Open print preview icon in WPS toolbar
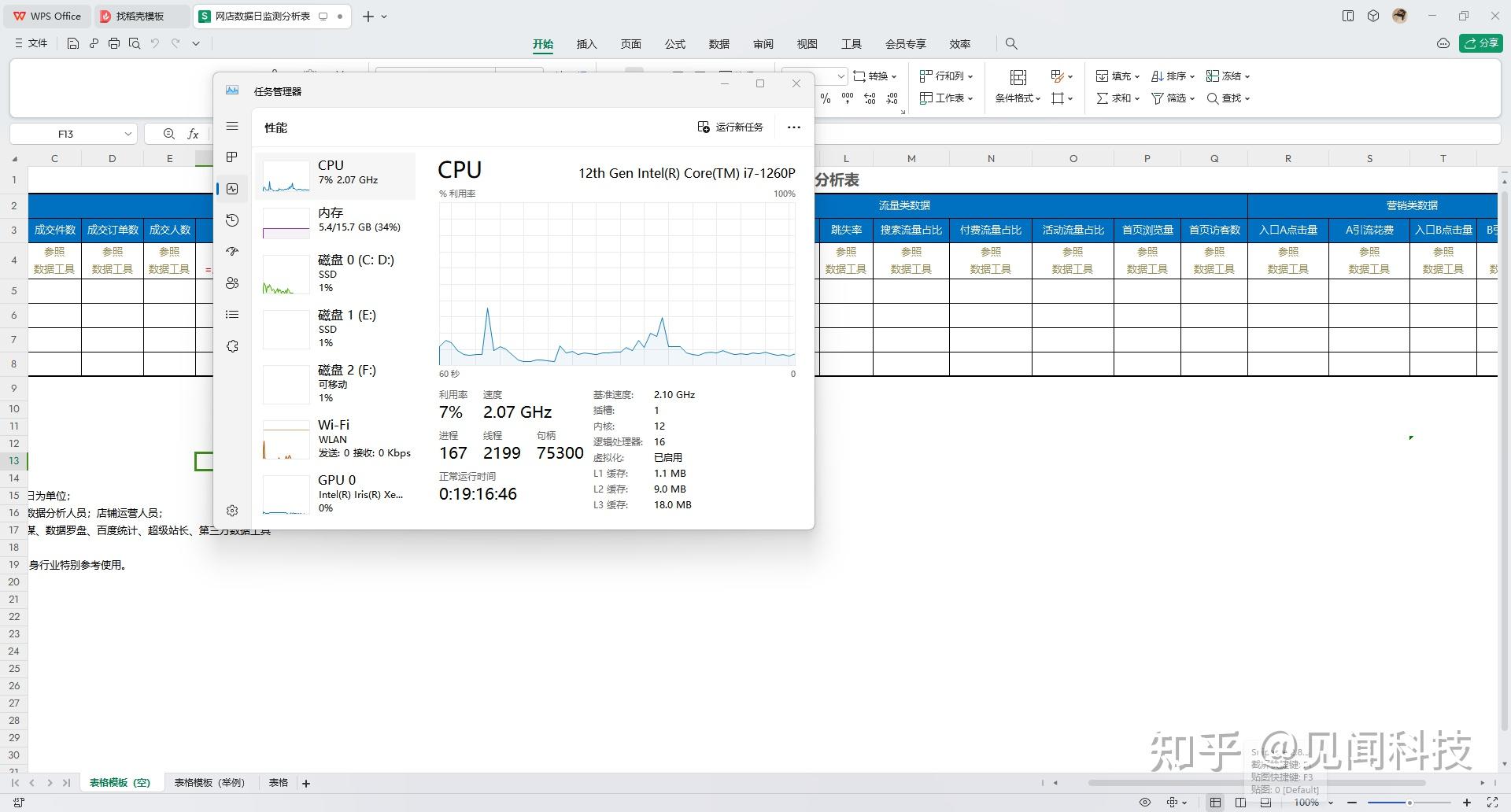The height and width of the screenshot is (812, 1511). coord(135,43)
